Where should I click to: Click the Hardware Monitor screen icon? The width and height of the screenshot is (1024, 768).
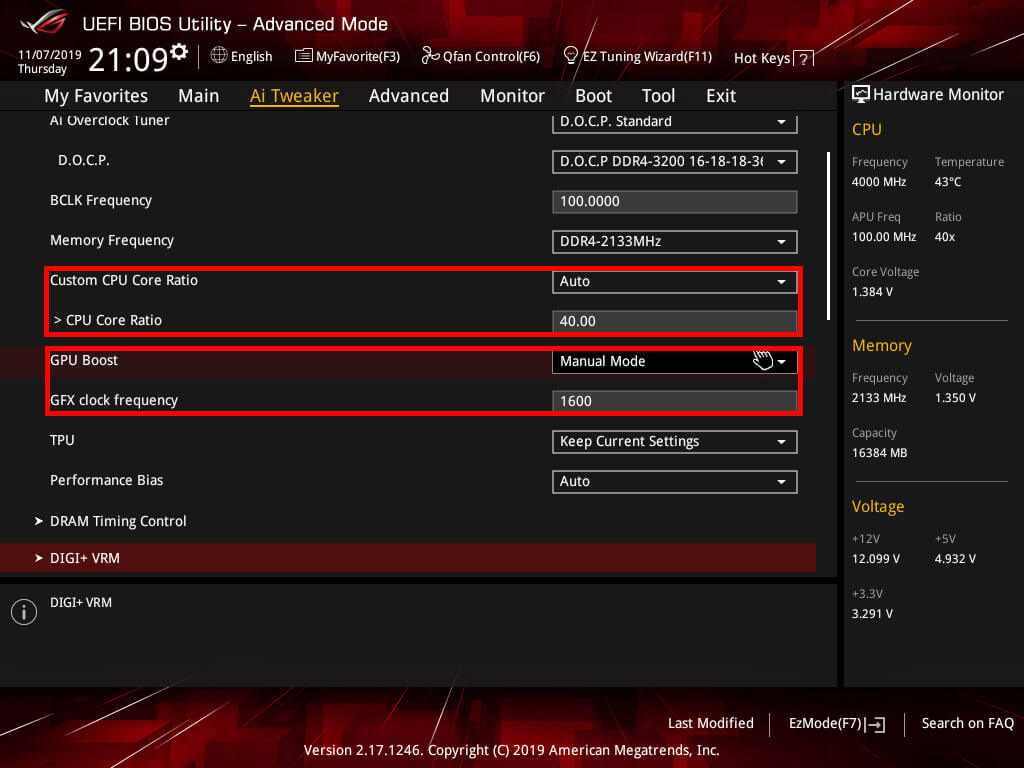[860, 95]
